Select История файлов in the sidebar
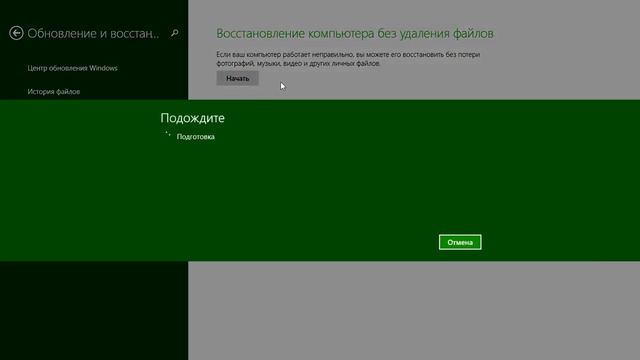Screen dimensions: 640x360 pos(53,91)
